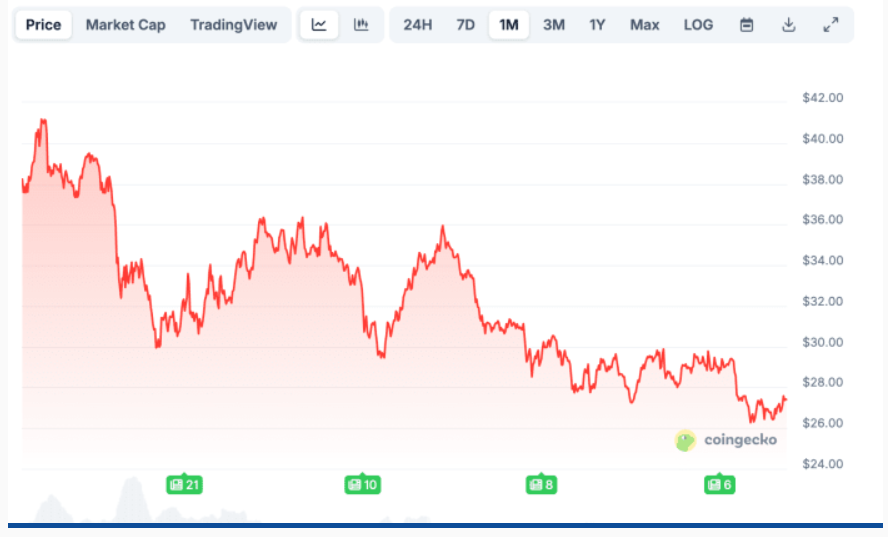Change range to 3M
The width and height of the screenshot is (888, 537).
click(553, 25)
